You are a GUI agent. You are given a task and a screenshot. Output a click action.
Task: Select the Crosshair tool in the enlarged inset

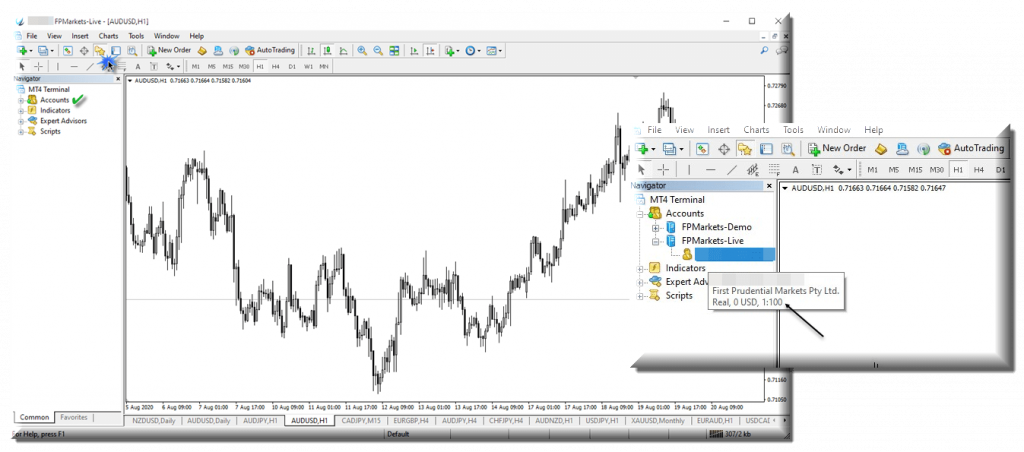[663, 170]
